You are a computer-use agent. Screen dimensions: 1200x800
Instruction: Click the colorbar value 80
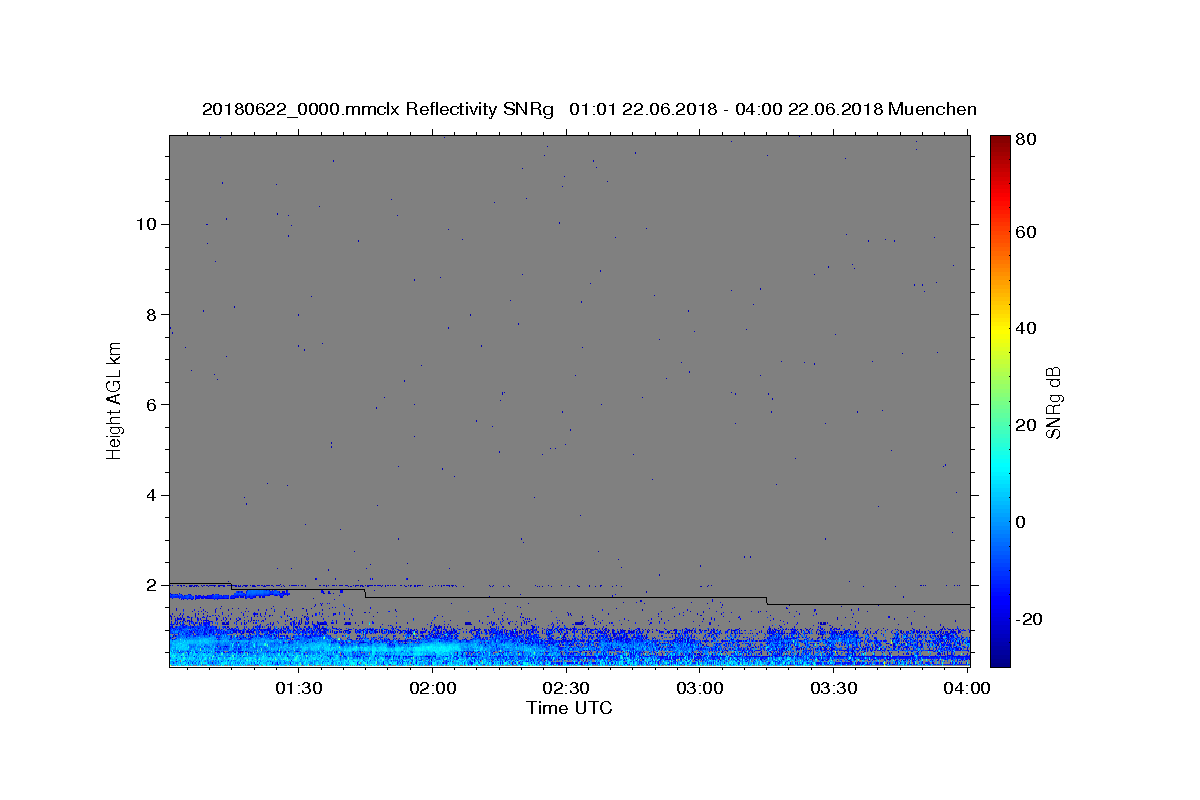(1025, 140)
